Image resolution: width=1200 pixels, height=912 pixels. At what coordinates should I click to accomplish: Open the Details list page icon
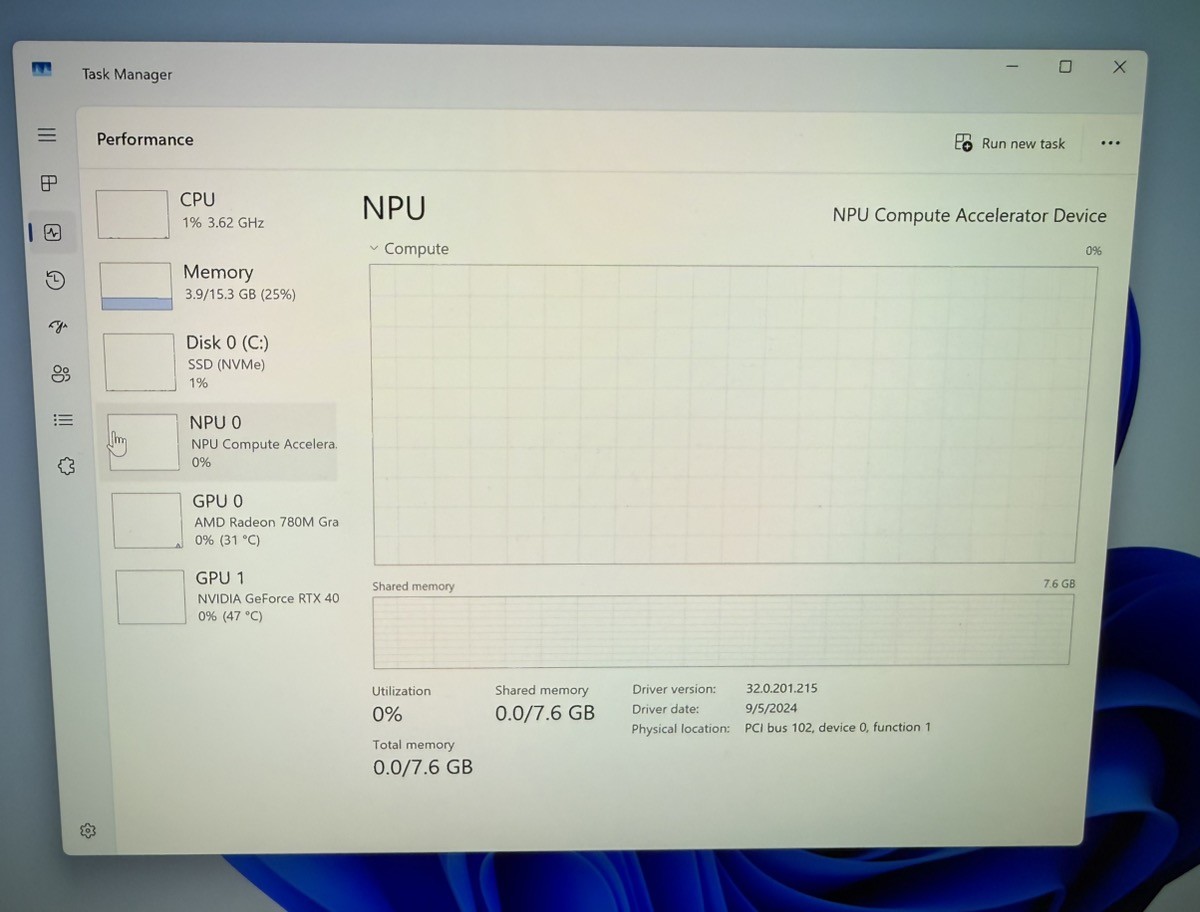point(63,420)
